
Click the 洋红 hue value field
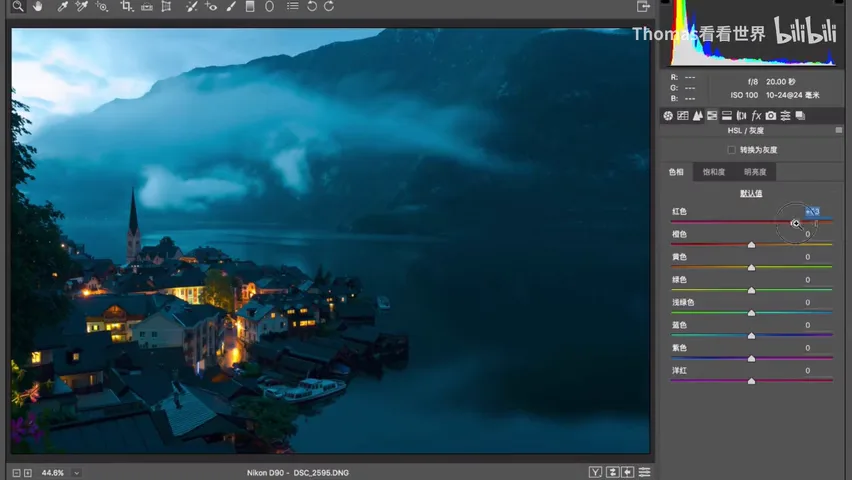coord(807,371)
